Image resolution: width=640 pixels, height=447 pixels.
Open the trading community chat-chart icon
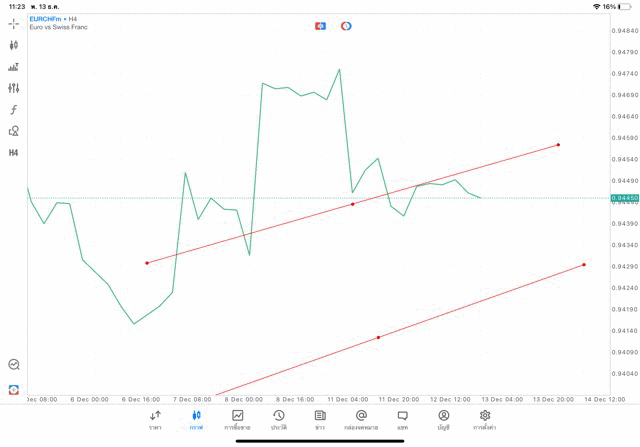pyautogui.click(x=14, y=365)
